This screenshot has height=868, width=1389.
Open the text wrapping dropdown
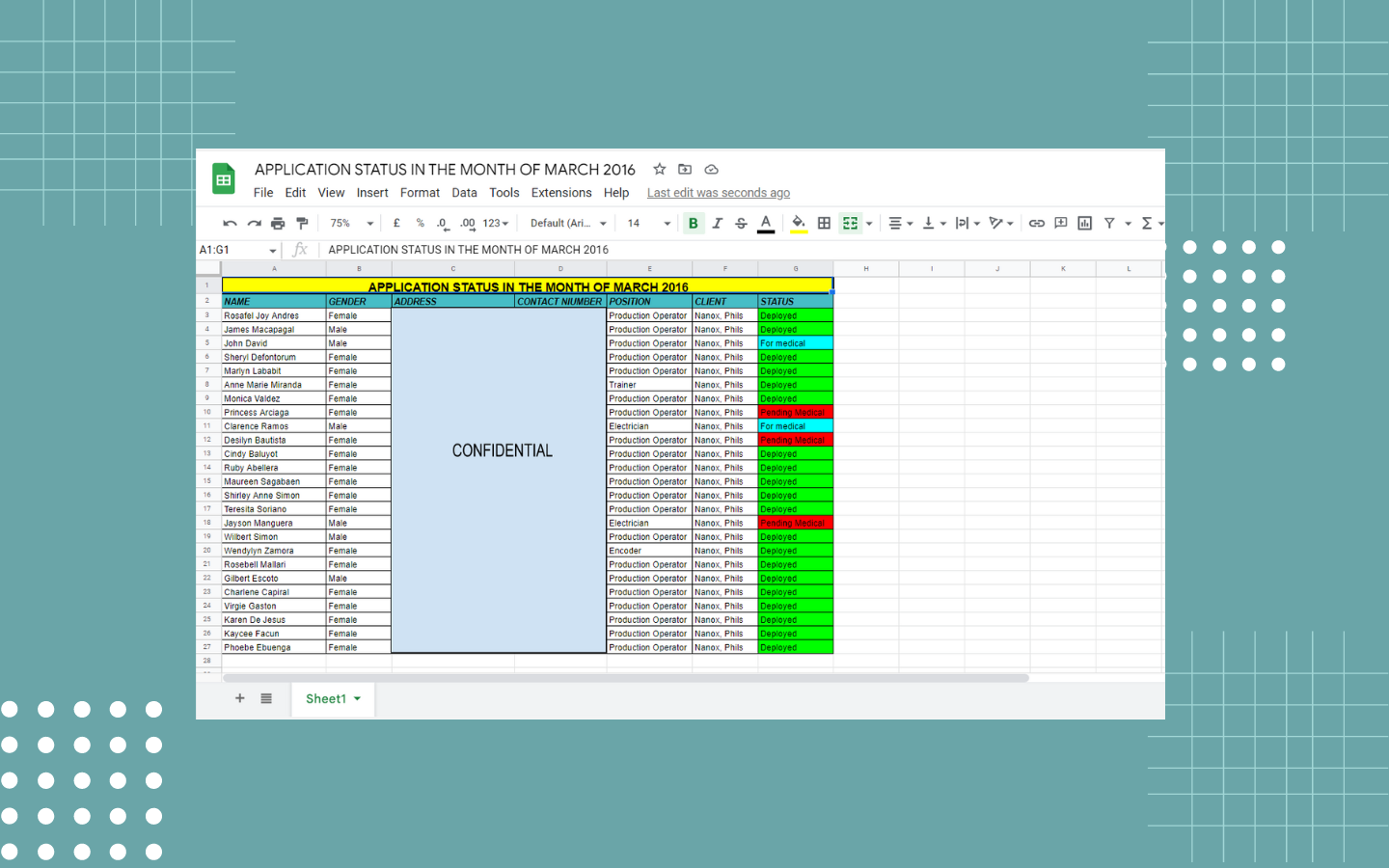pyautogui.click(x=967, y=223)
